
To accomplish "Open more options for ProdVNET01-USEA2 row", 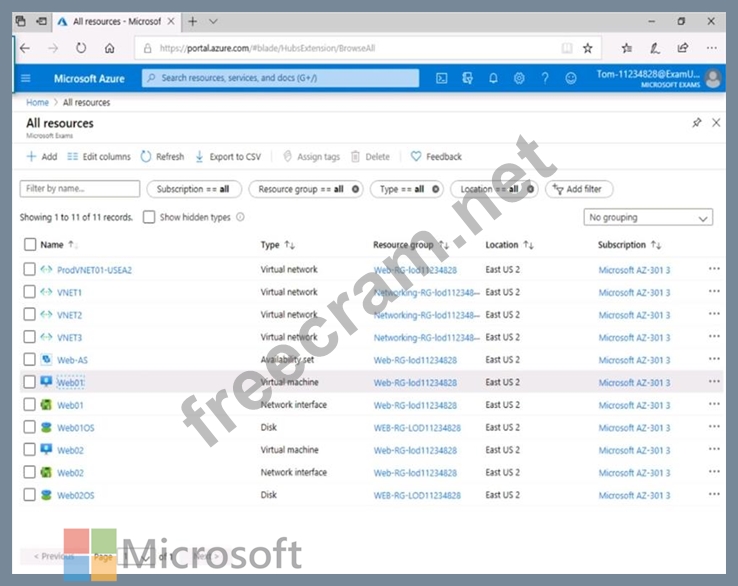I will 714,269.
